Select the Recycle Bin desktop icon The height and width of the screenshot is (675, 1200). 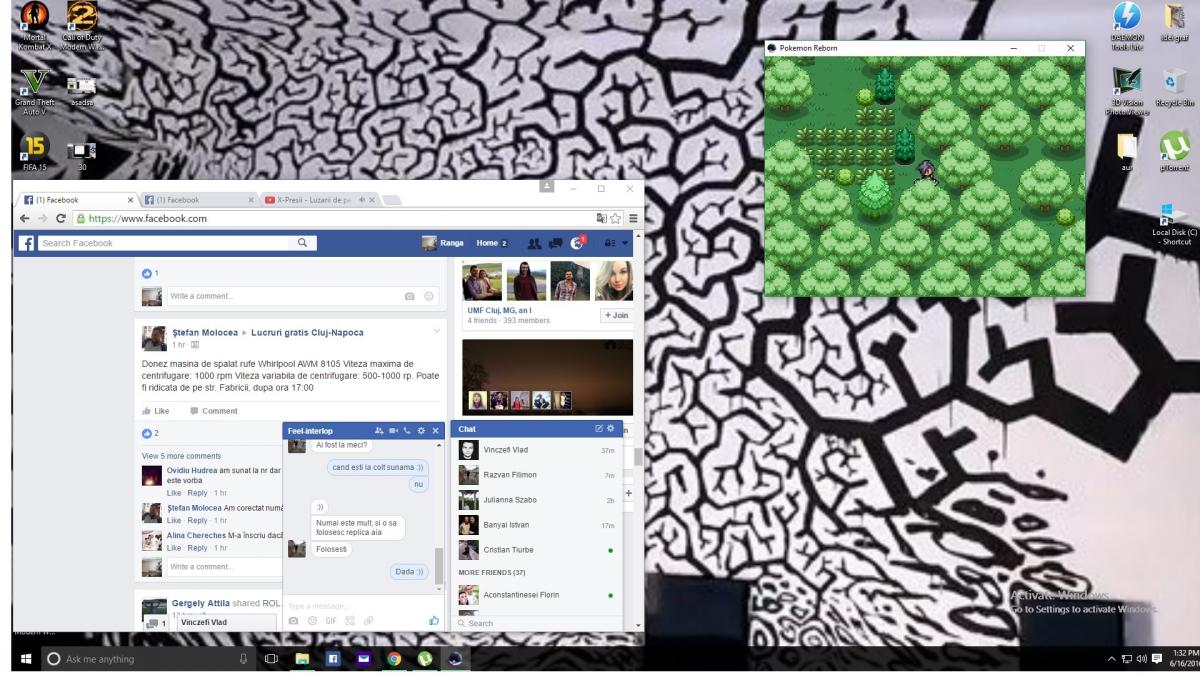click(1174, 88)
